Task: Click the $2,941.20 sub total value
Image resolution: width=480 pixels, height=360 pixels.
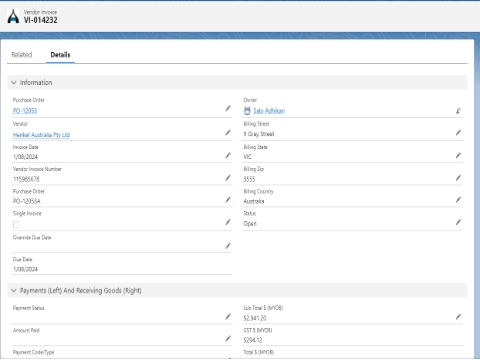Action: pos(255,318)
